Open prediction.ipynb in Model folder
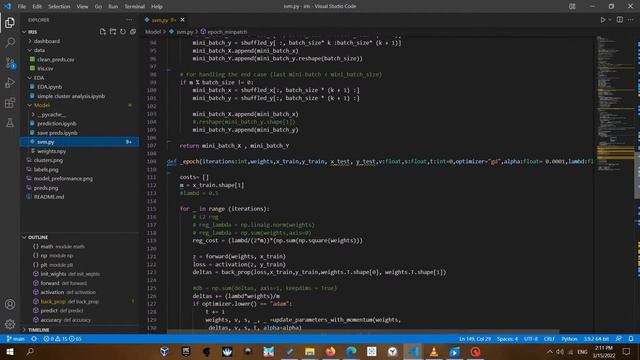 (x=57, y=124)
